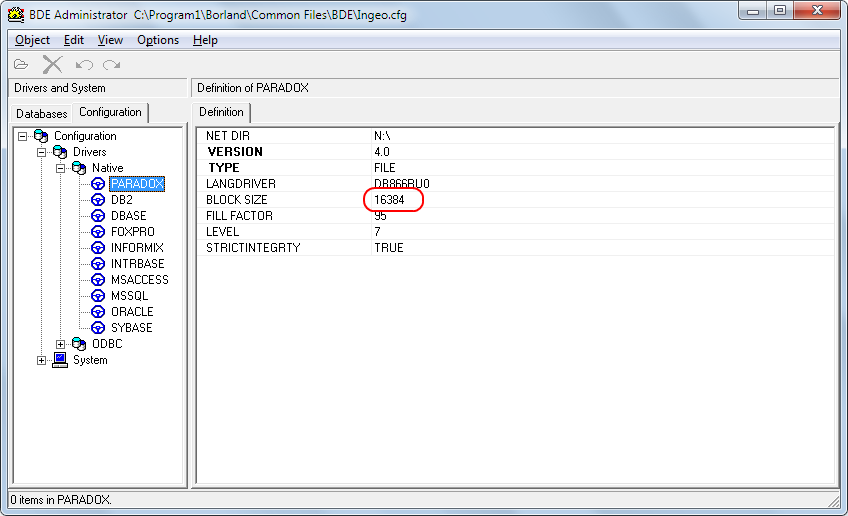
Task: Select the INTRBASE driver label
Action: 137,264
